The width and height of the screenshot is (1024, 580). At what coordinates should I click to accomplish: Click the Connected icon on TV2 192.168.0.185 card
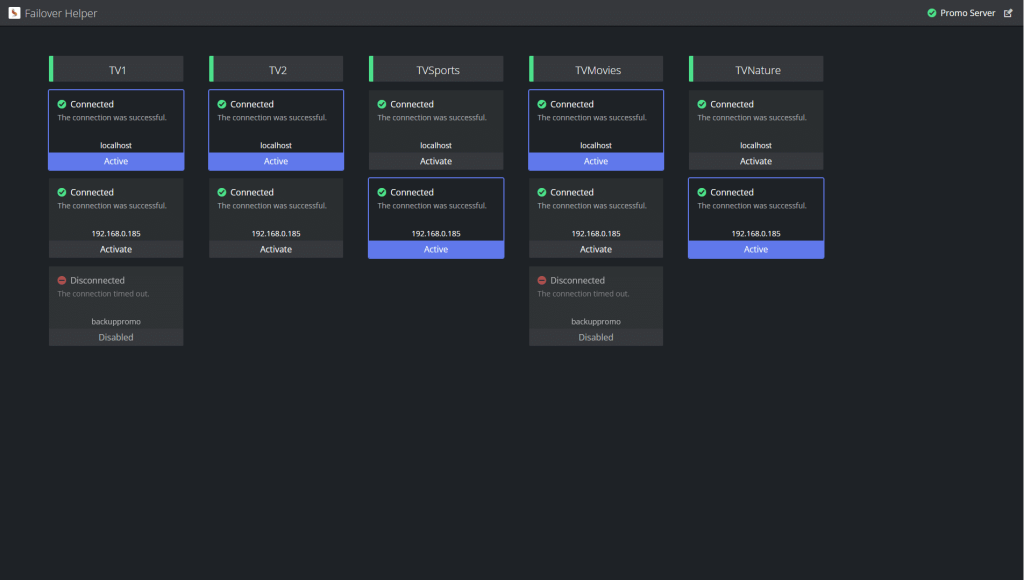pyautogui.click(x=222, y=192)
